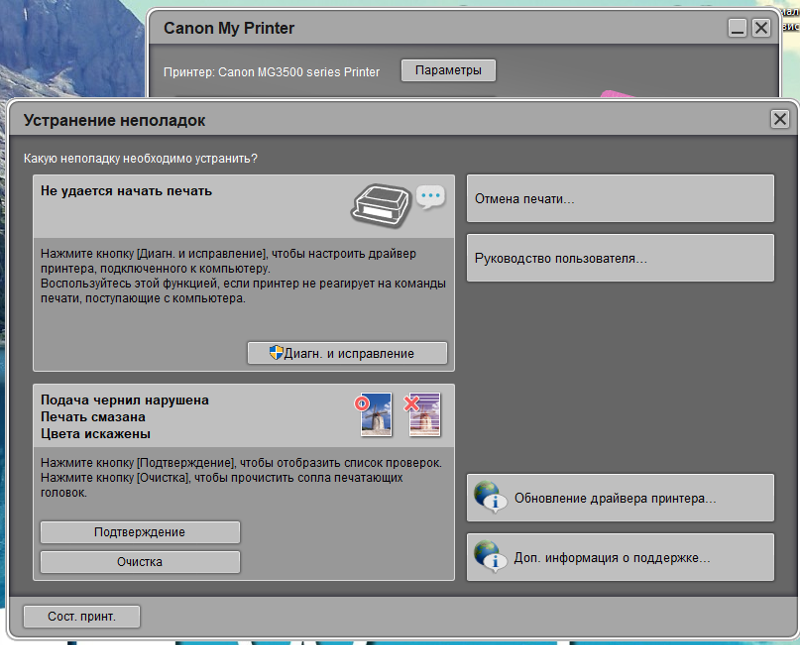Click the shield icon on the diagnose button
The height and width of the screenshot is (645, 800).
pos(276,353)
